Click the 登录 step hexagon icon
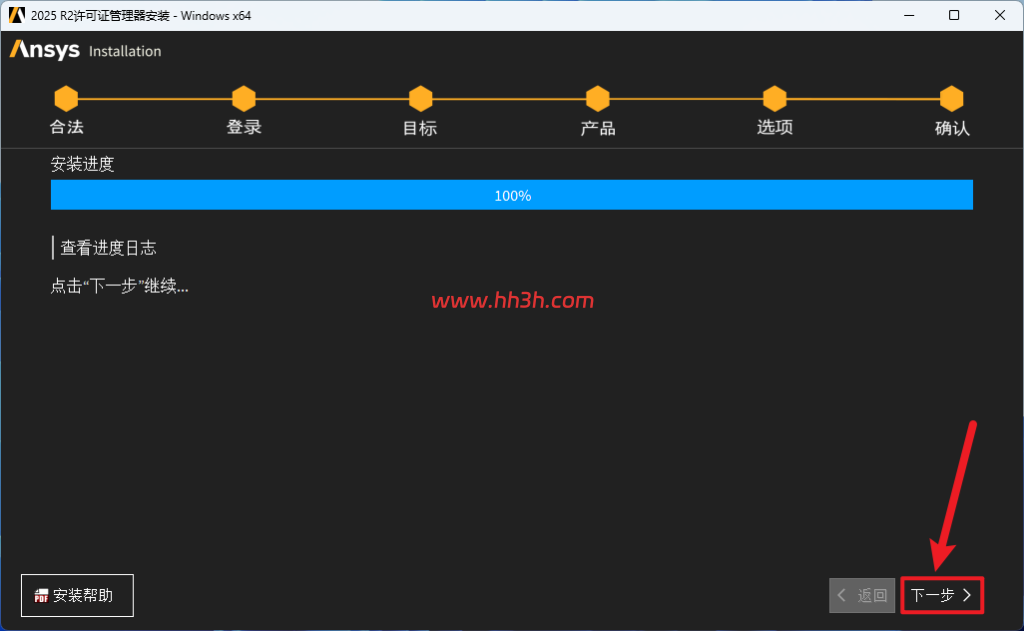This screenshot has height=631, width=1024. point(244,99)
